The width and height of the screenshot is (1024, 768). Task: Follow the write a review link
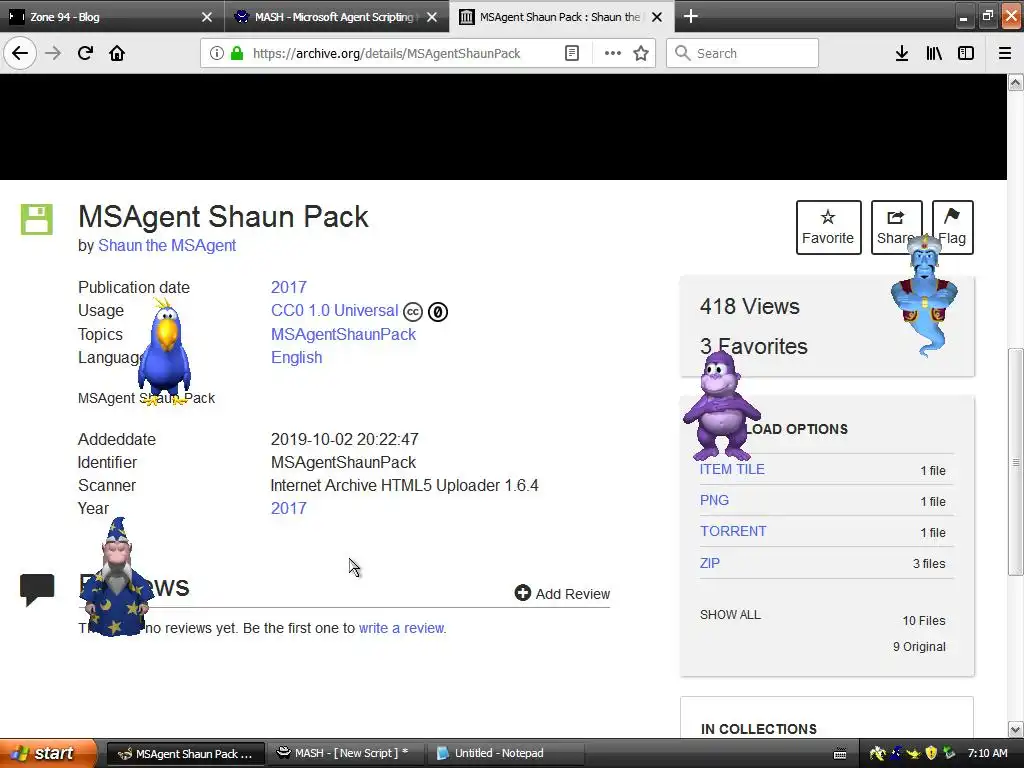coord(402,628)
